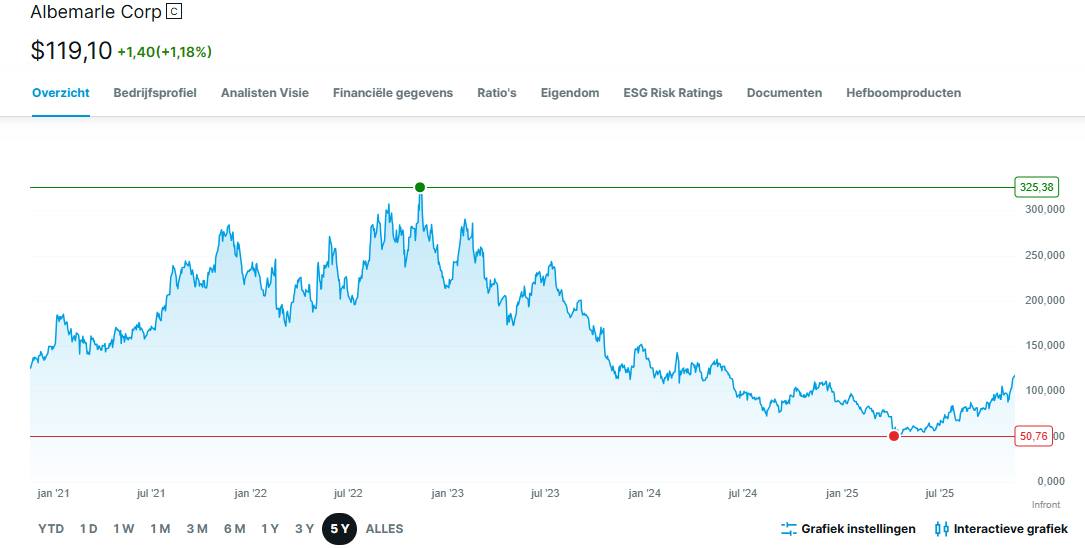Image resolution: width=1085 pixels, height=548 pixels.
Task: Switch chart to 1 M range
Action: 160,529
